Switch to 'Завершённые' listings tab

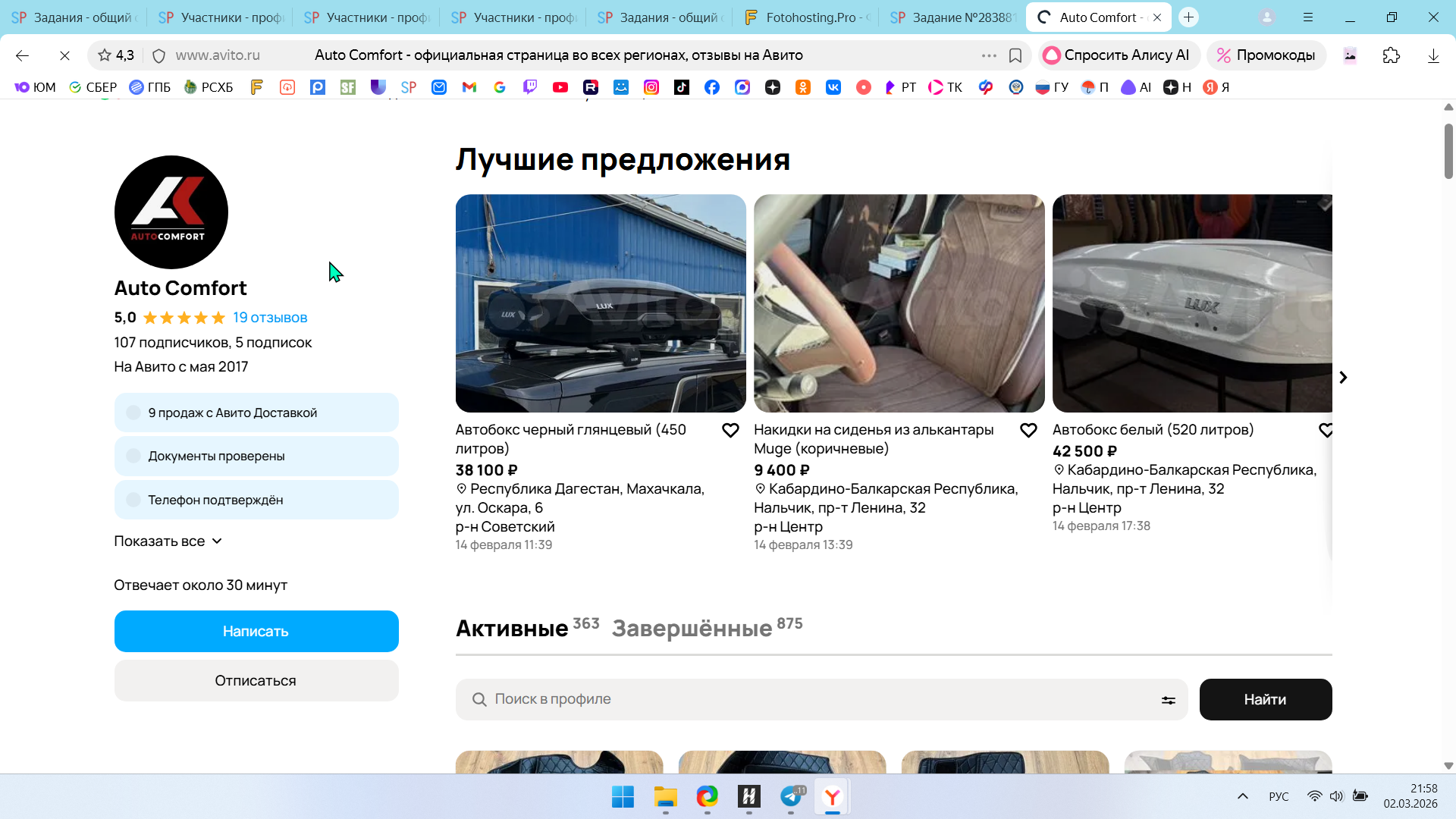[692, 628]
